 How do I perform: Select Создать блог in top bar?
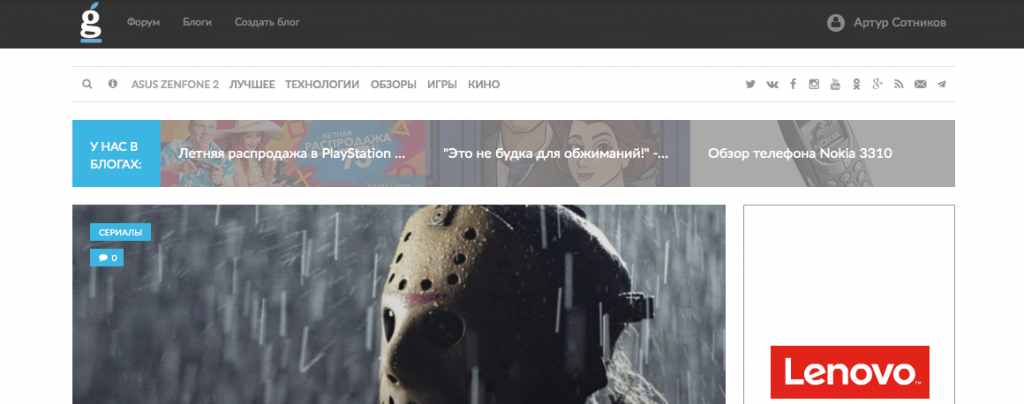click(267, 22)
